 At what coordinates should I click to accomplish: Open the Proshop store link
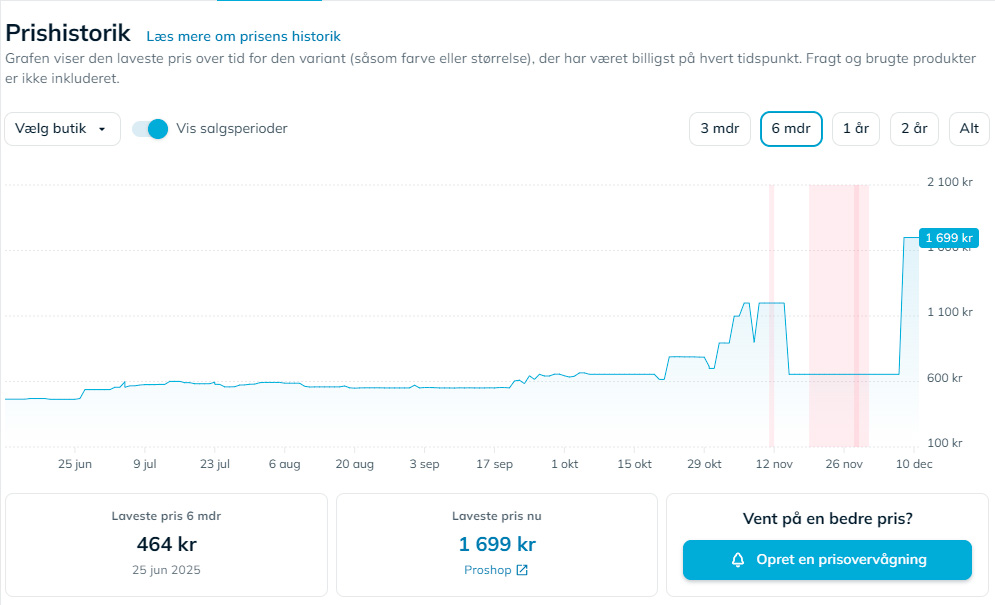(x=488, y=570)
